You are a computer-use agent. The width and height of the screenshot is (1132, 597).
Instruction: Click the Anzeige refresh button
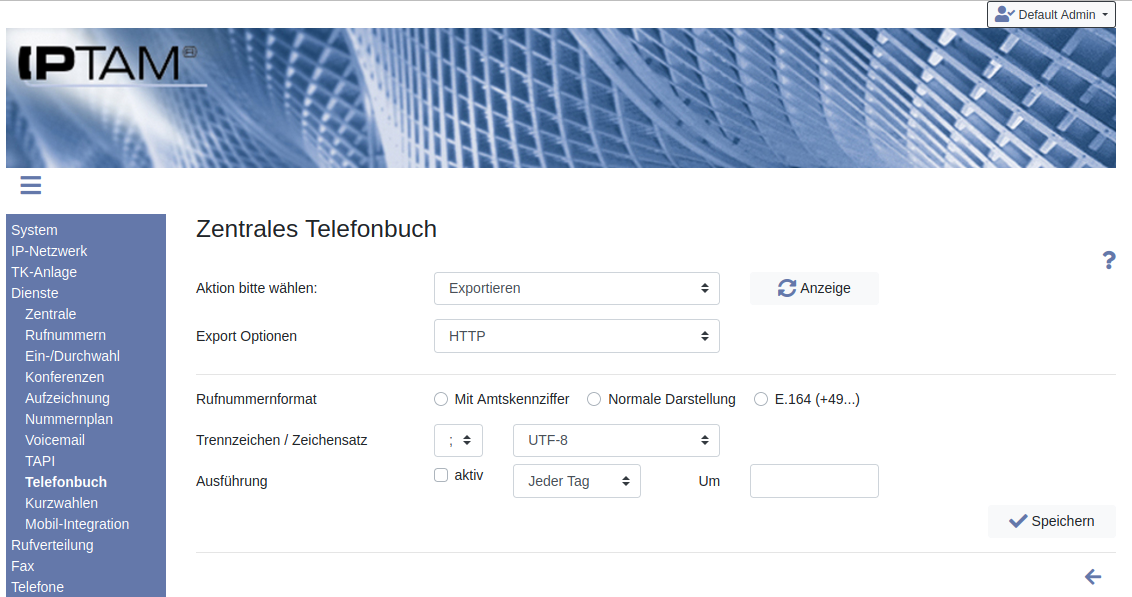pyautogui.click(x=814, y=288)
